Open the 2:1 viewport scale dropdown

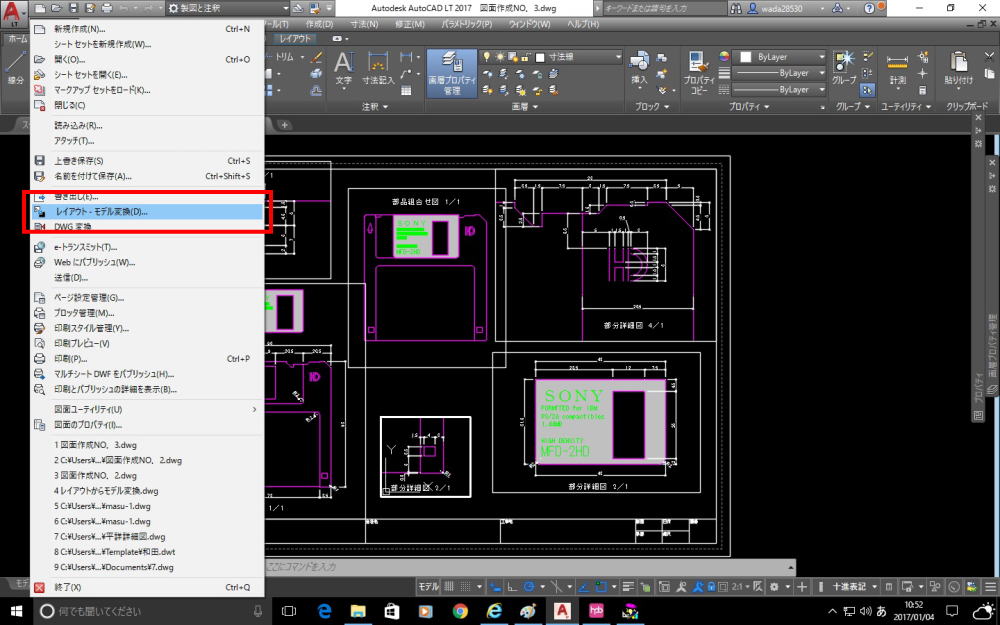[x=738, y=587]
